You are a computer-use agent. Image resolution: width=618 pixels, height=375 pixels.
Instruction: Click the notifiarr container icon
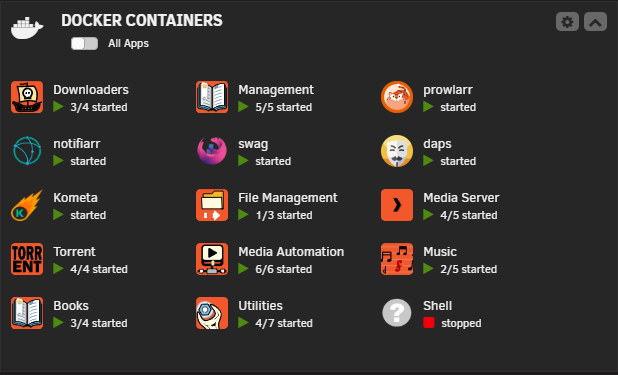27,151
